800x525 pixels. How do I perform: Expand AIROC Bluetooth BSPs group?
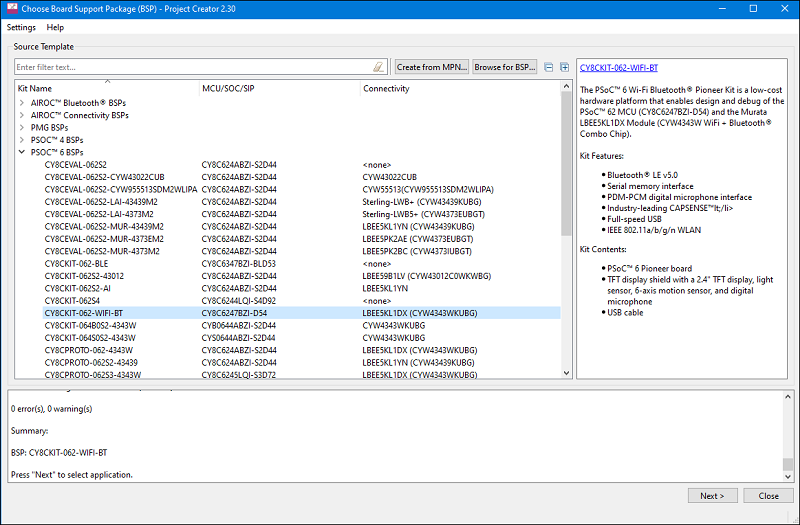click(22, 103)
